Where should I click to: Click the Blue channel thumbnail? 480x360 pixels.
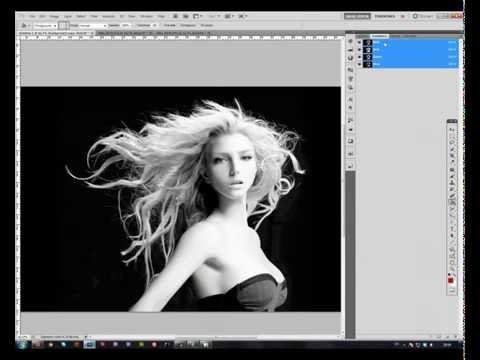(x=368, y=64)
